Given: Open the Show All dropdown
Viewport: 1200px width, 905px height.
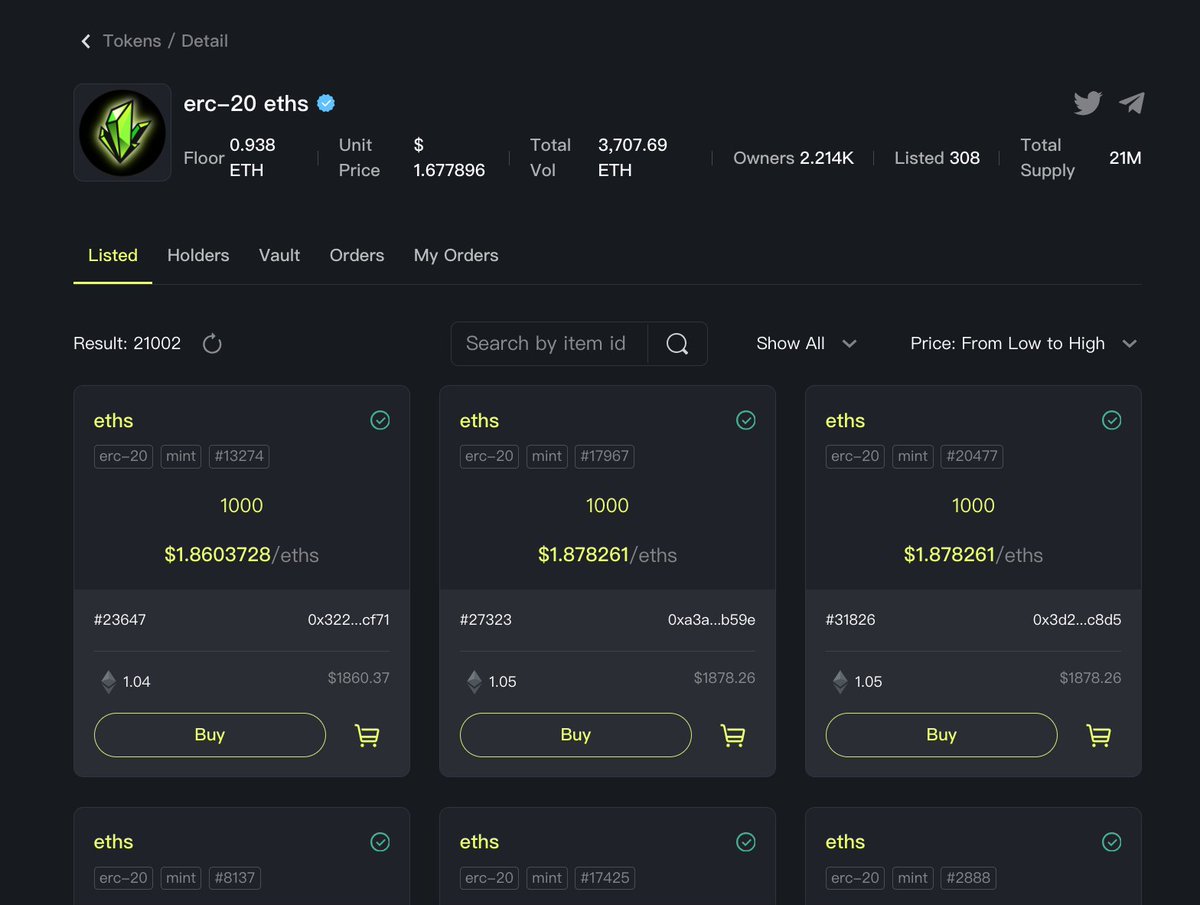Looking at the screenshot, I should (806, 344).
